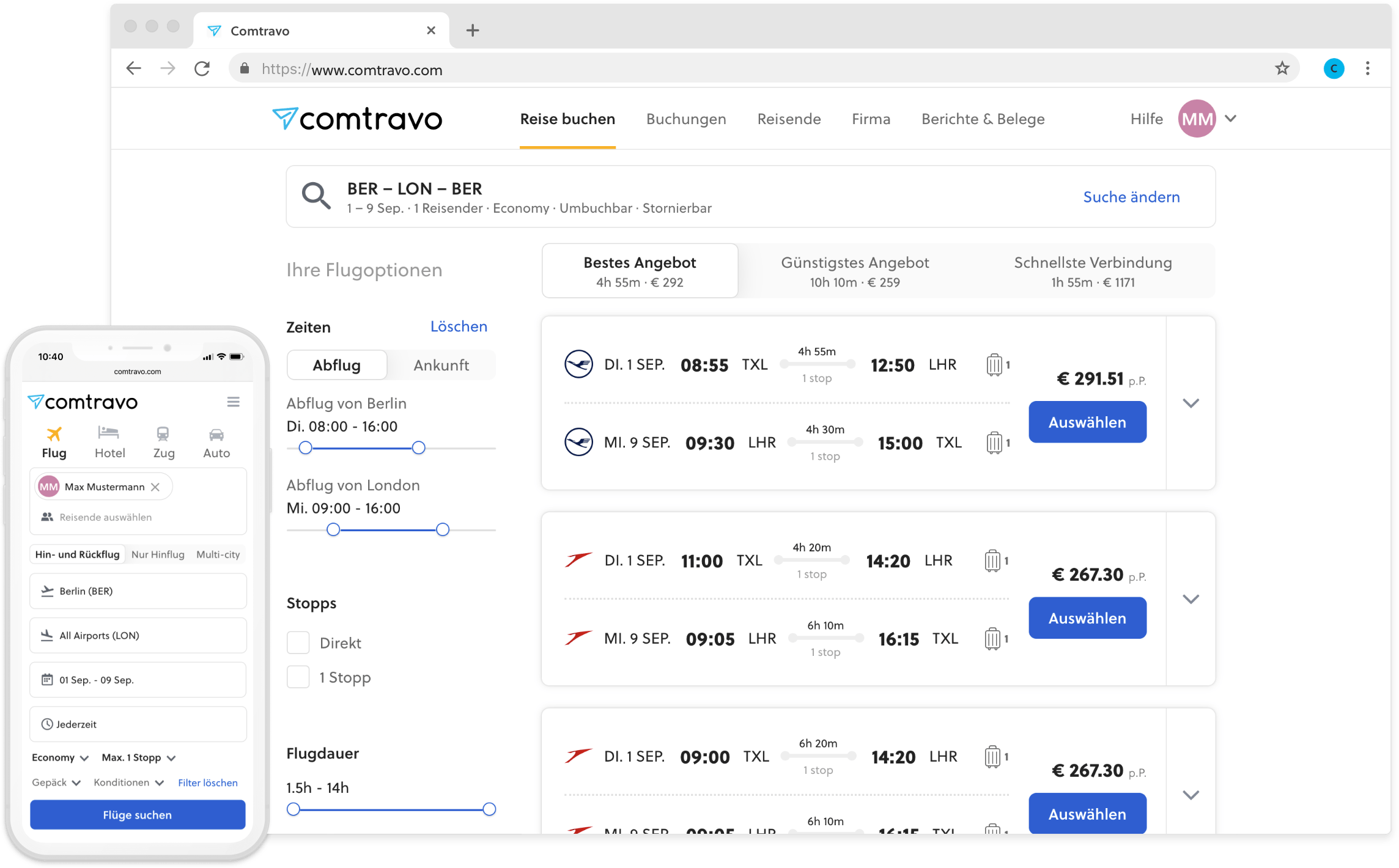Expand details of the €291.51 flight
Image resolution: width=1399 pixels, height=868 pixels.
pyautogui.click(x=1190, y=403)
